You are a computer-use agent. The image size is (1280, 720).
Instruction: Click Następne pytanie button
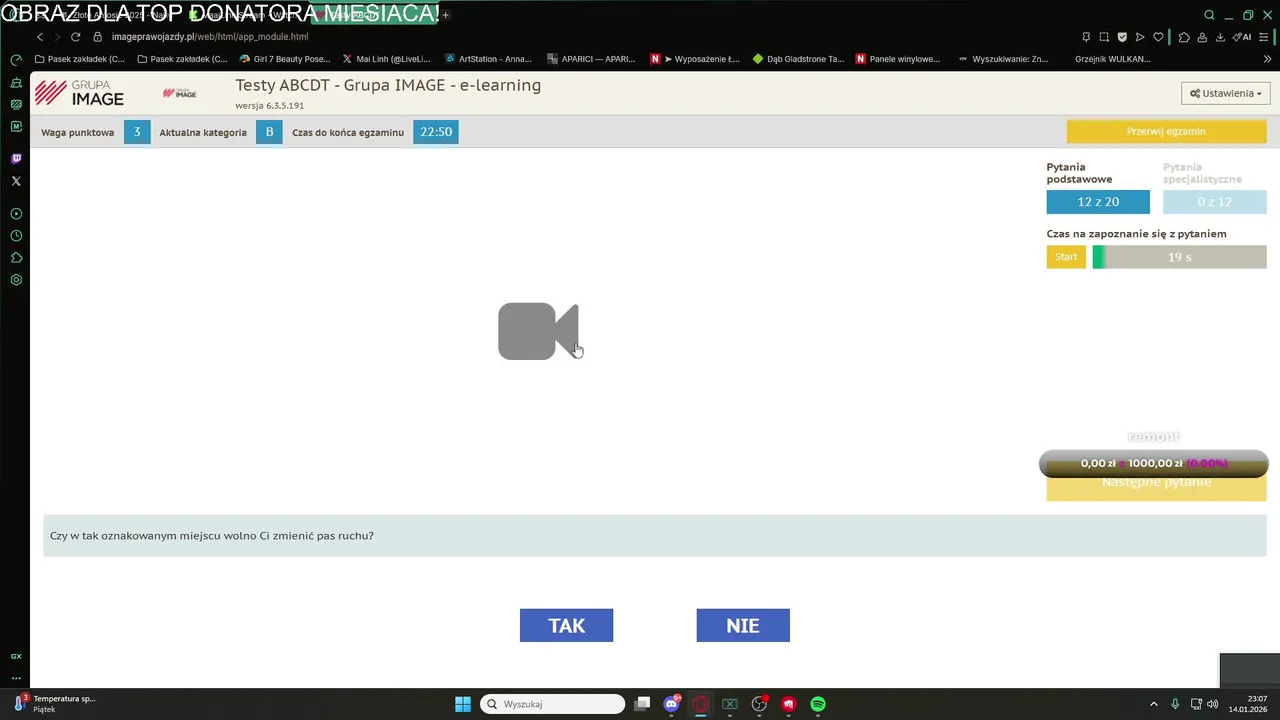click(1156, 483)
